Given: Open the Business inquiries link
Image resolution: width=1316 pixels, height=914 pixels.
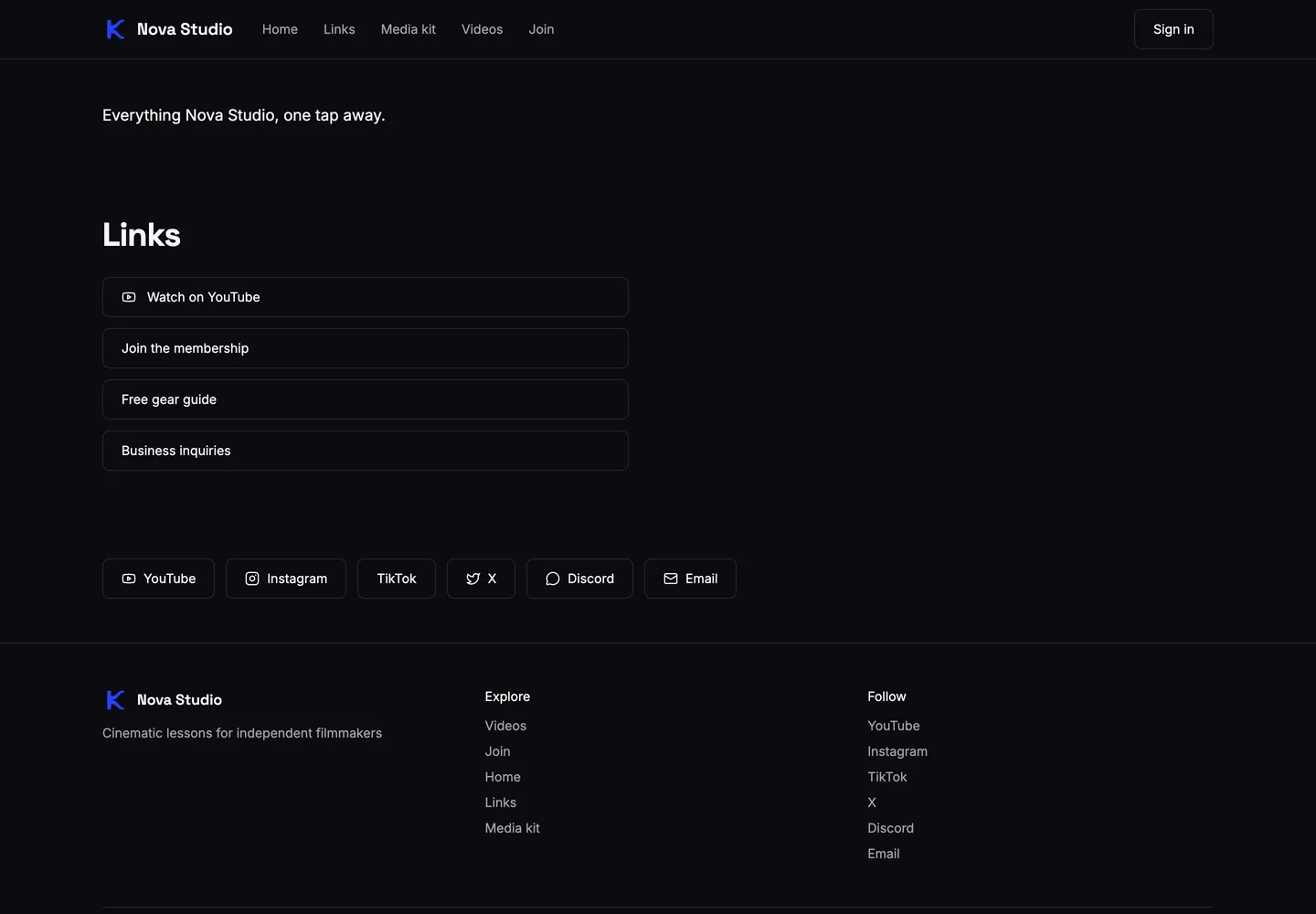Looking at the screenshot, I should 366,451.
